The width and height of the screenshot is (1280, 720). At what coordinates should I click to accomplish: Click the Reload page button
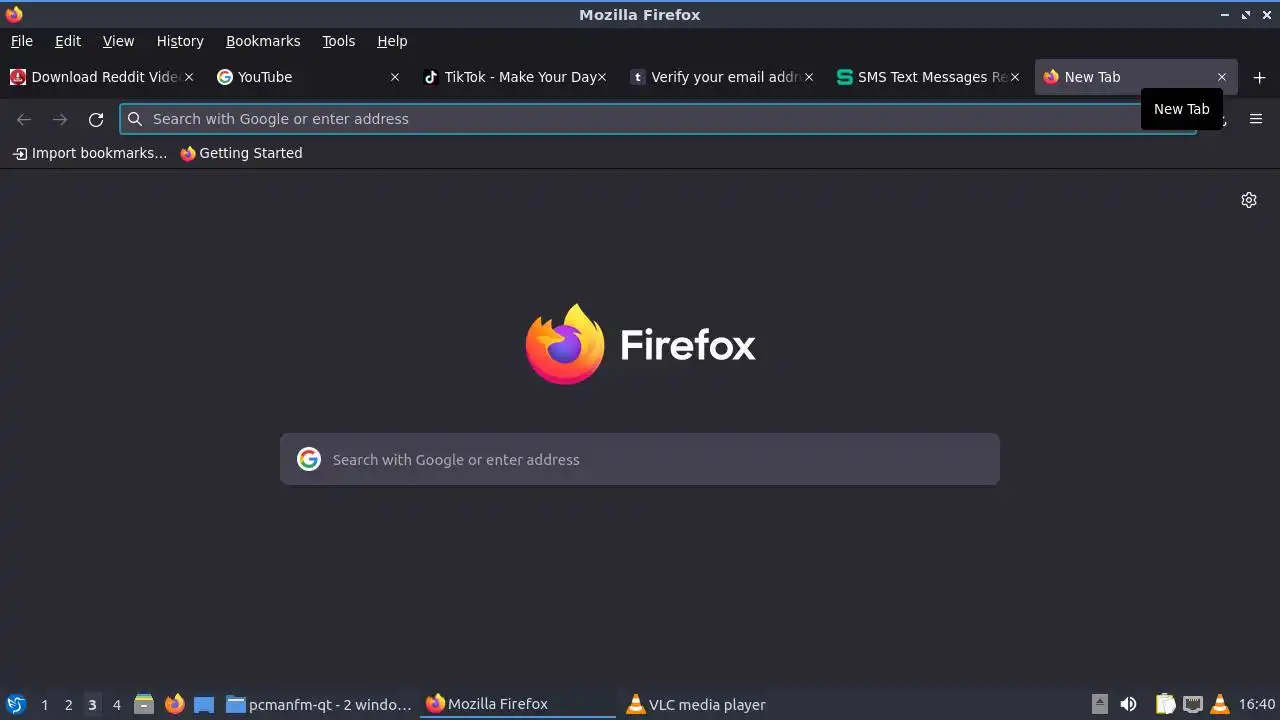[x=96, y=119]
